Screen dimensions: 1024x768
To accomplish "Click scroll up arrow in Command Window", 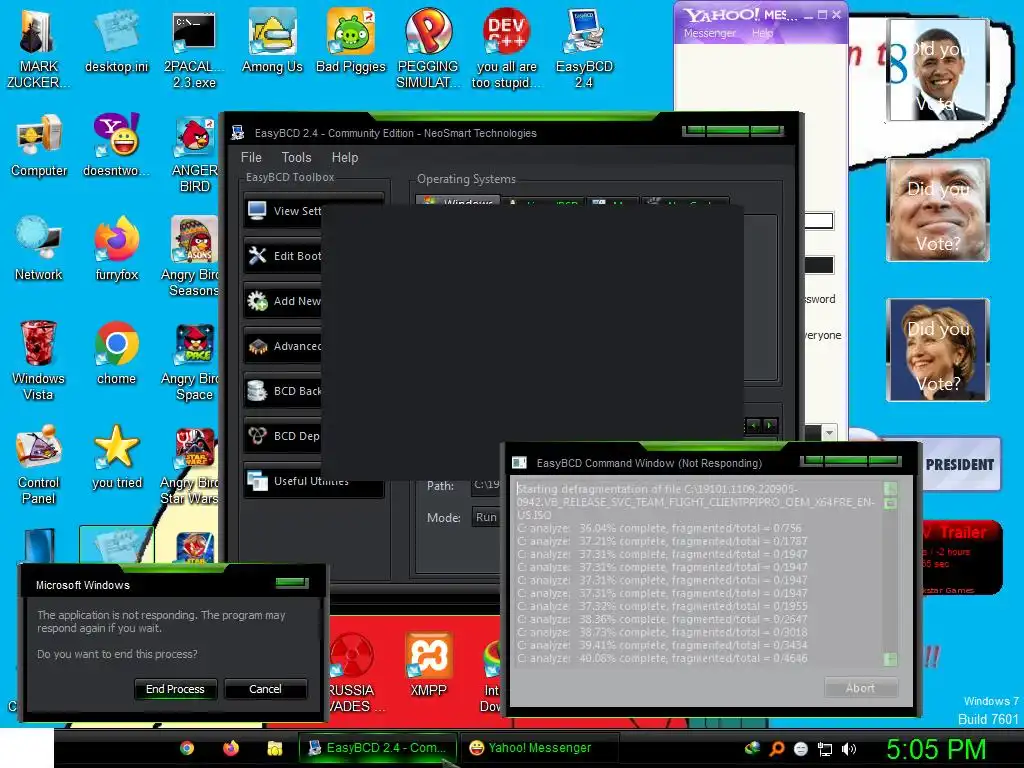I will (x=890, y=488).
